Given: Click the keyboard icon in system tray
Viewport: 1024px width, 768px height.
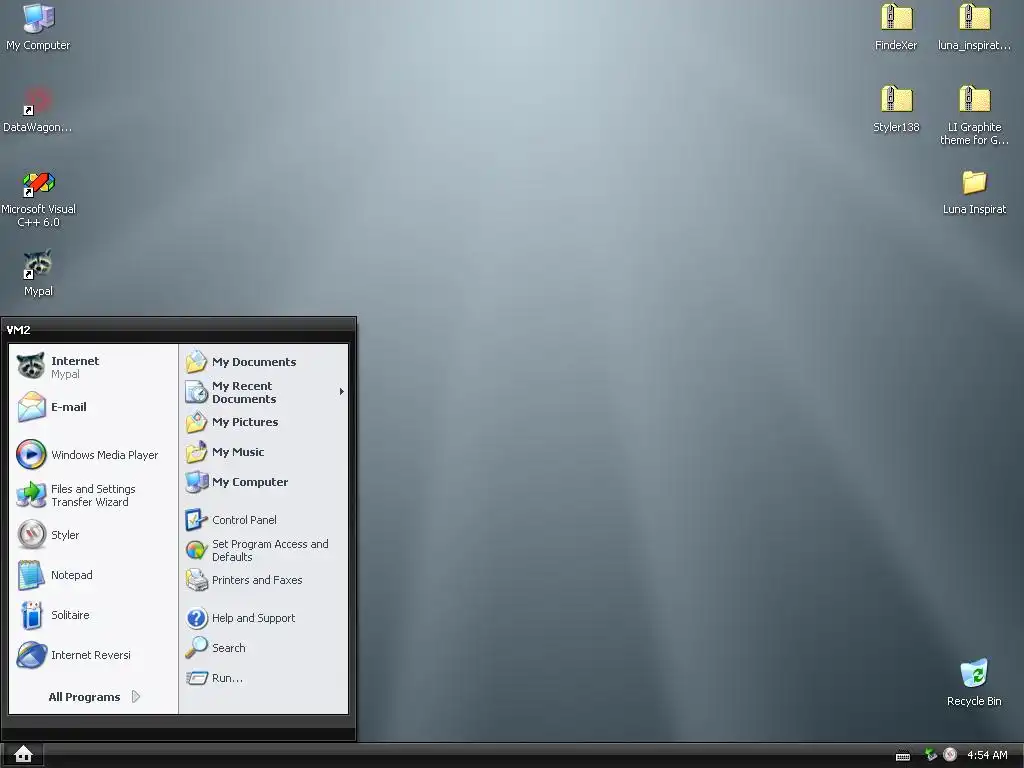Looking at the screenshot, I should pyautogui.click(x=903, y=756).
